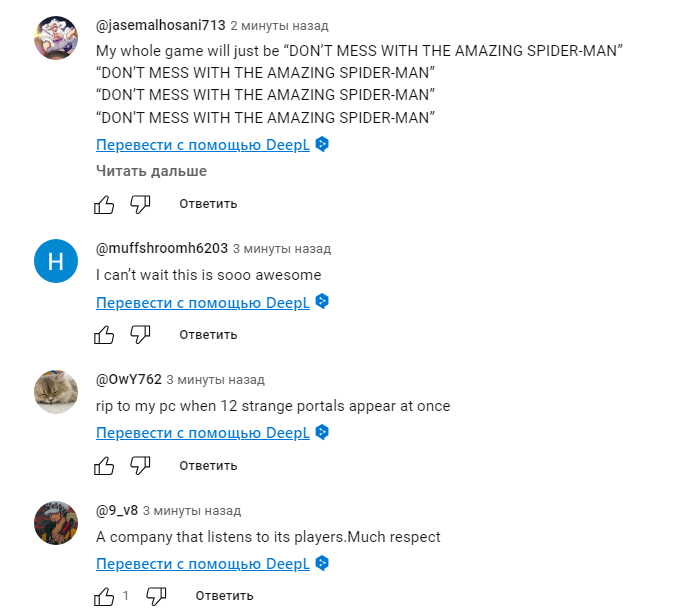Expand the Spider-Man comment via Читать дальше
The height and width of the screenshot is (611, 679).
point(151,171)
